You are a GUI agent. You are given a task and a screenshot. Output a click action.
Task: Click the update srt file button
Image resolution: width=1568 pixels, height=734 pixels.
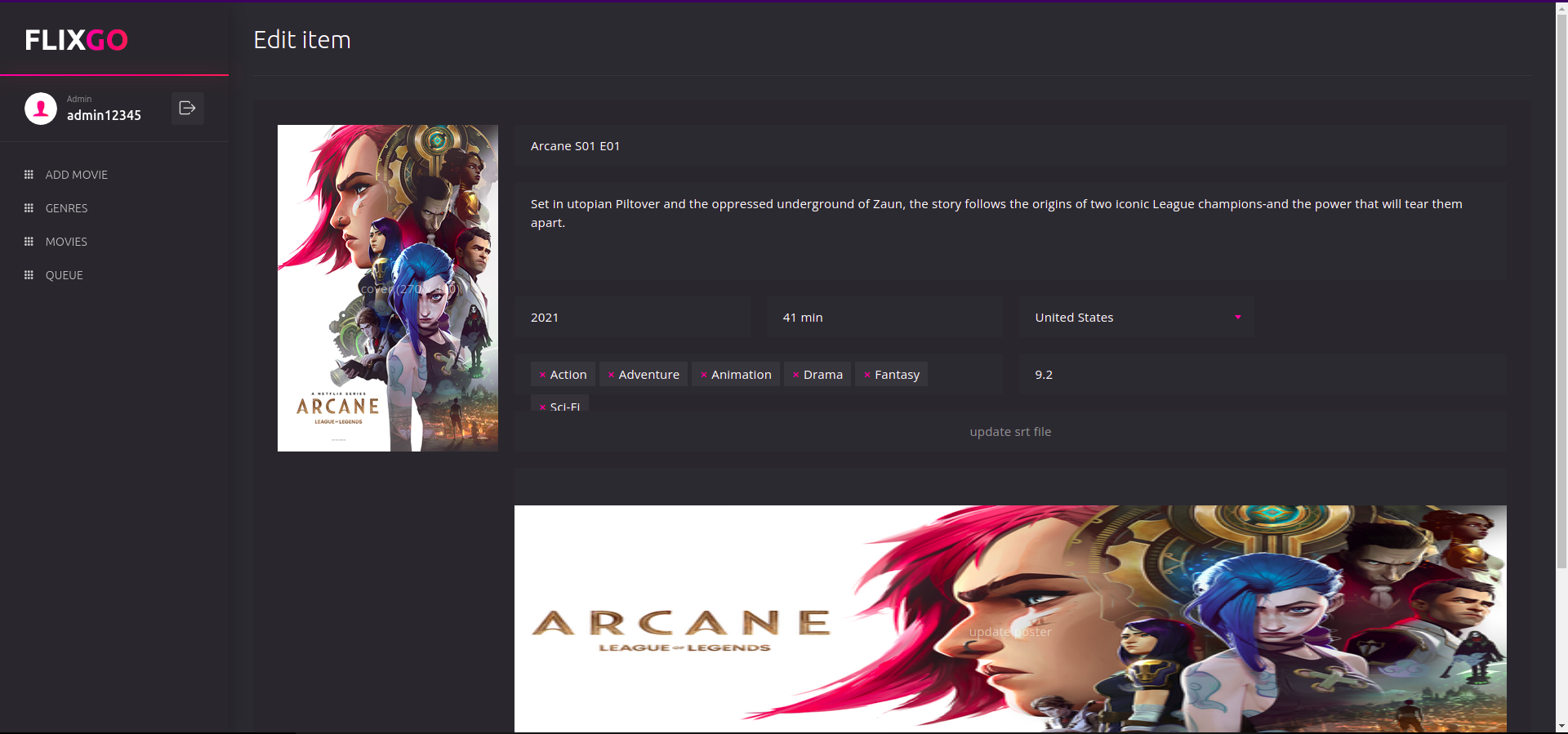1010,432
